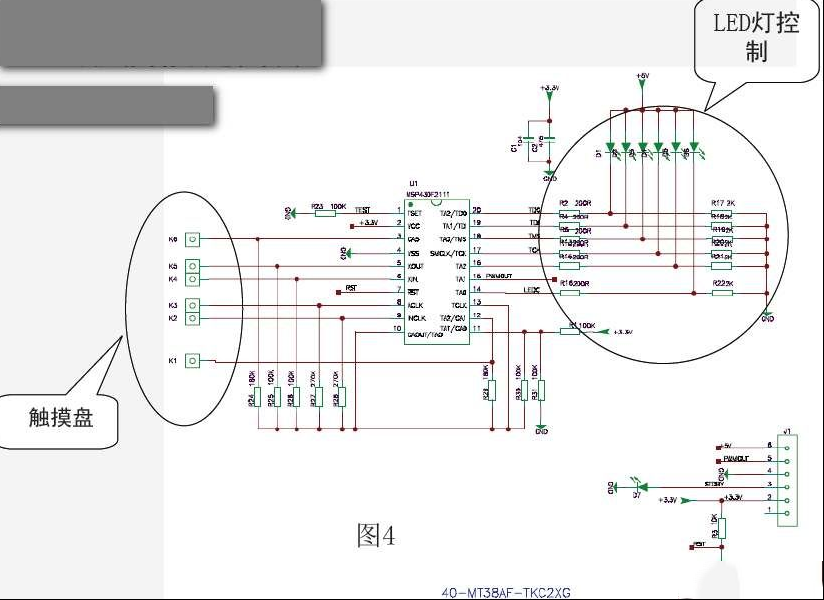Select touch pad K4 square
Viewport: 824px width, 600px height.
(x=193, y=279)
